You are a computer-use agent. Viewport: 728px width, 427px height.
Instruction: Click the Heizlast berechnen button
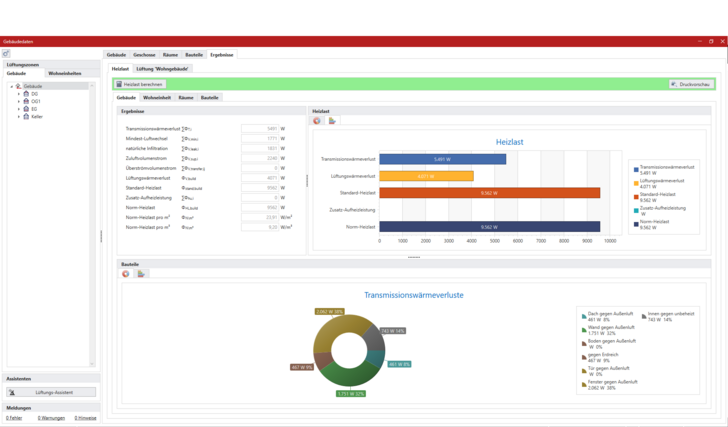pyautogui.click(x=140, y=84)
